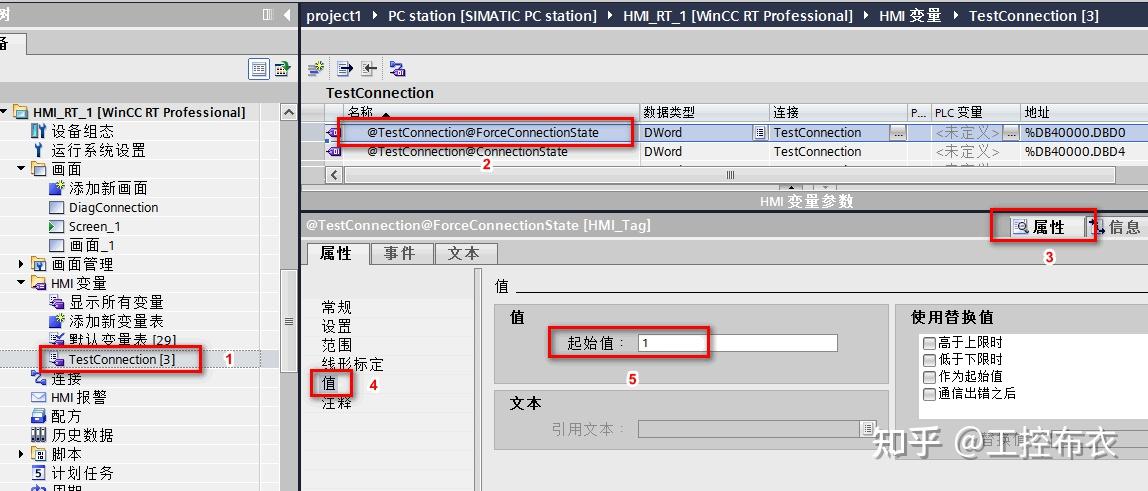Click the import tags toolbar icon

tap(369, 69)
